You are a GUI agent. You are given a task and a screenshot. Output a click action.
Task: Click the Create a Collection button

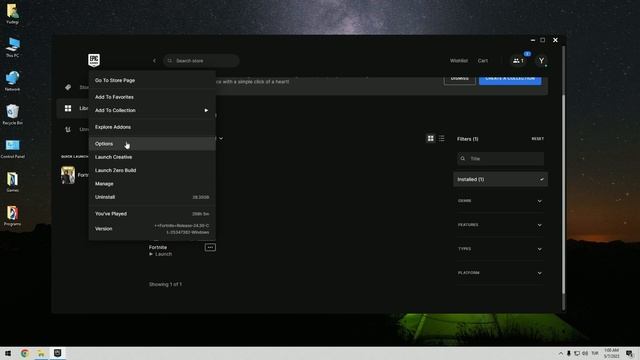tap(510, 79)
